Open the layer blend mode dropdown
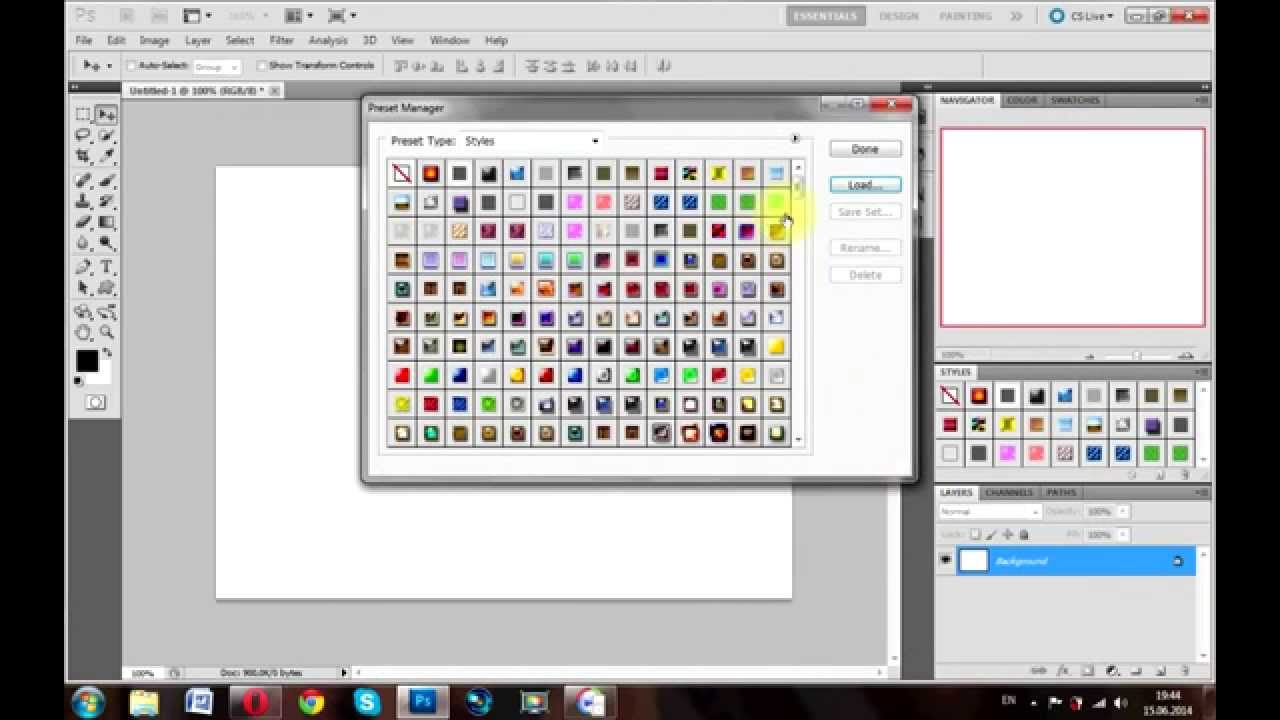Viewport: 1280px width, 720px height. coord(988,511)
